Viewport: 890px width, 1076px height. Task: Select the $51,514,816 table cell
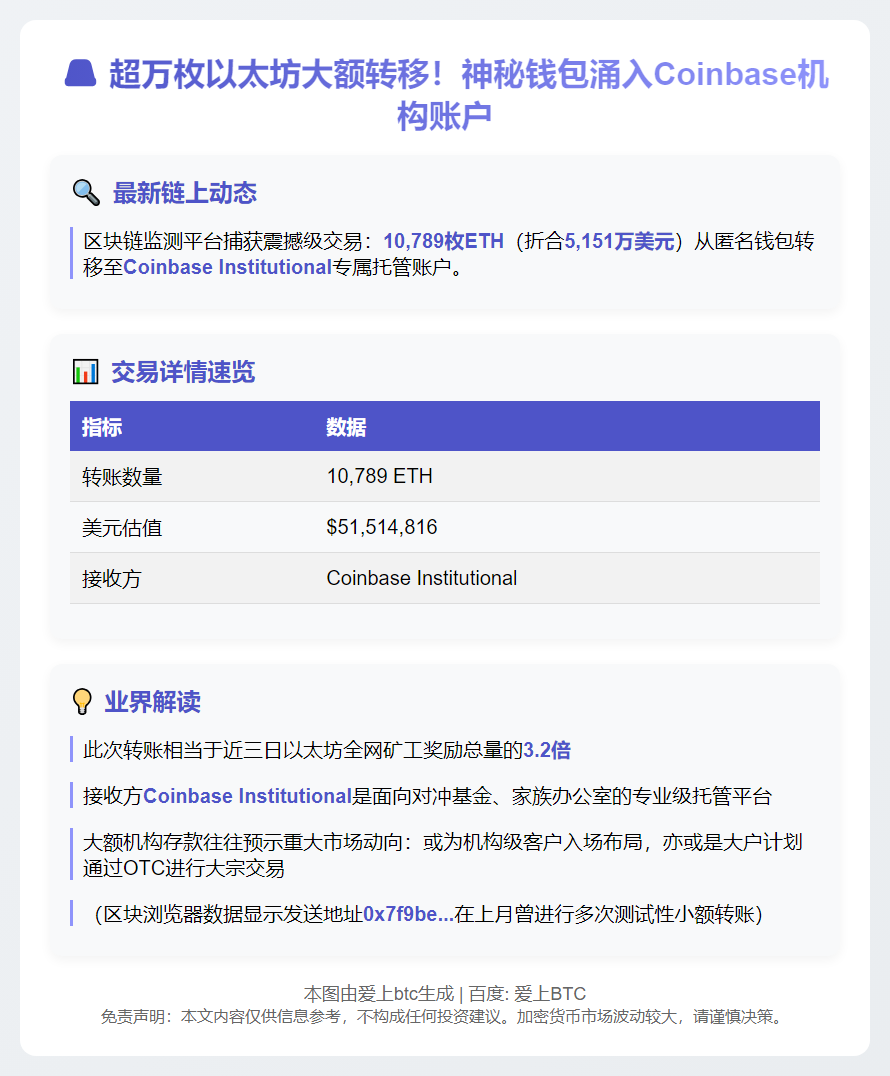382,527
